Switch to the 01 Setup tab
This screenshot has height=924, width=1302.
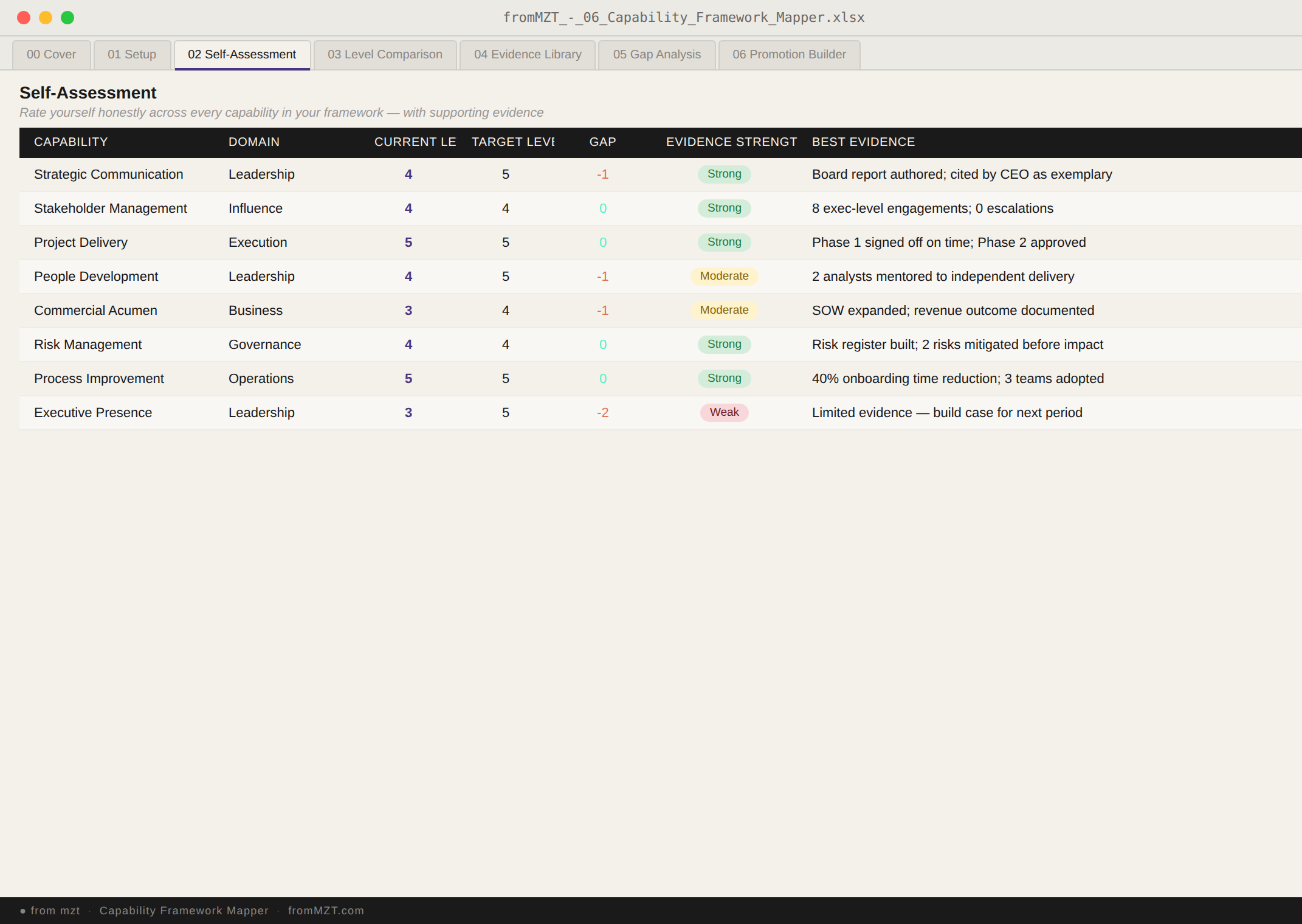[x=132, y=55]
